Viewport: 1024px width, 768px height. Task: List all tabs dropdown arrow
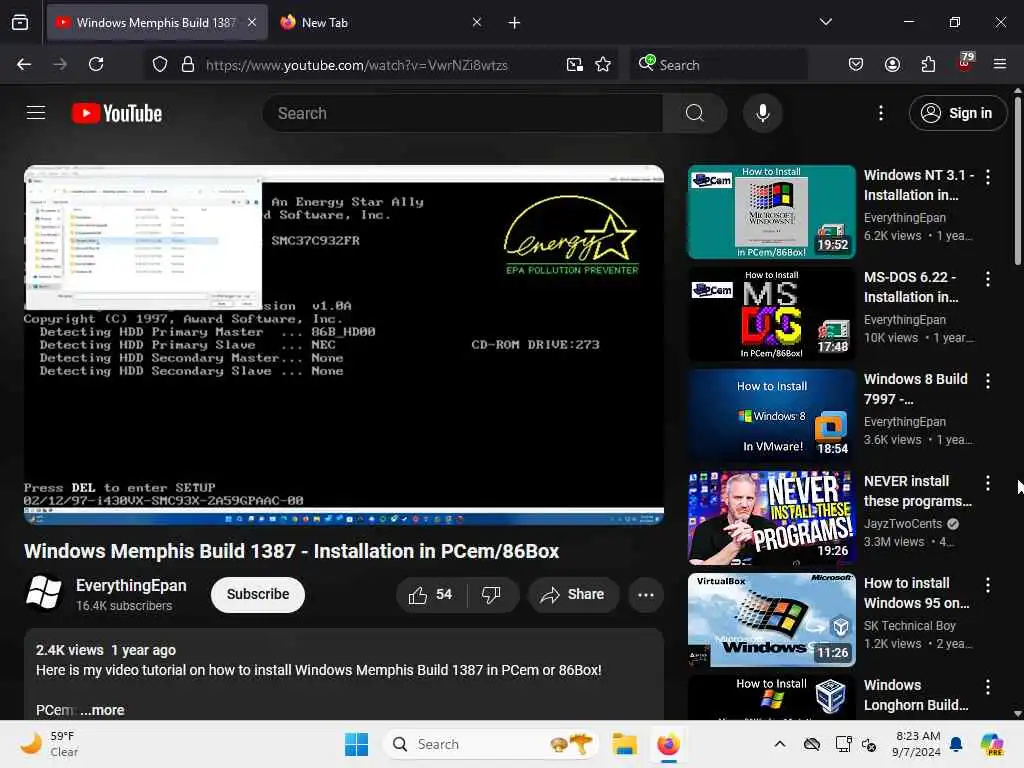coord(825,22)
